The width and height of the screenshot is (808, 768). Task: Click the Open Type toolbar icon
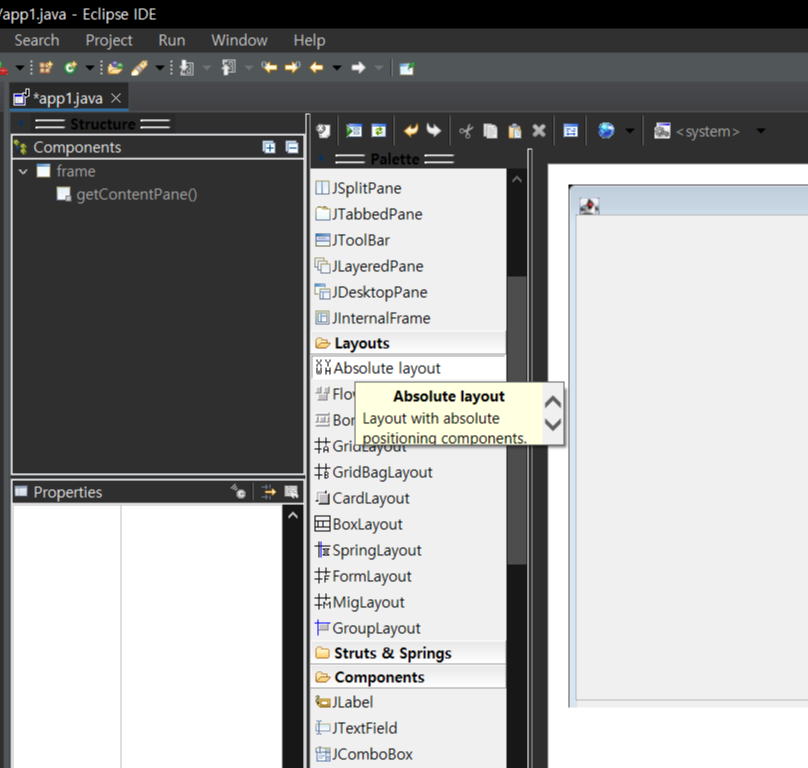(115, 68)
